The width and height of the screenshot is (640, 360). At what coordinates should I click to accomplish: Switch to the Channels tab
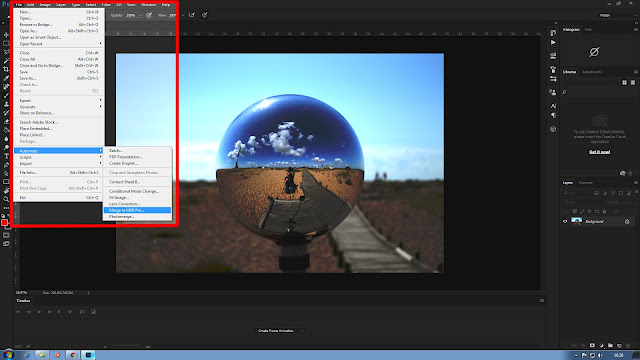[585, 182]
